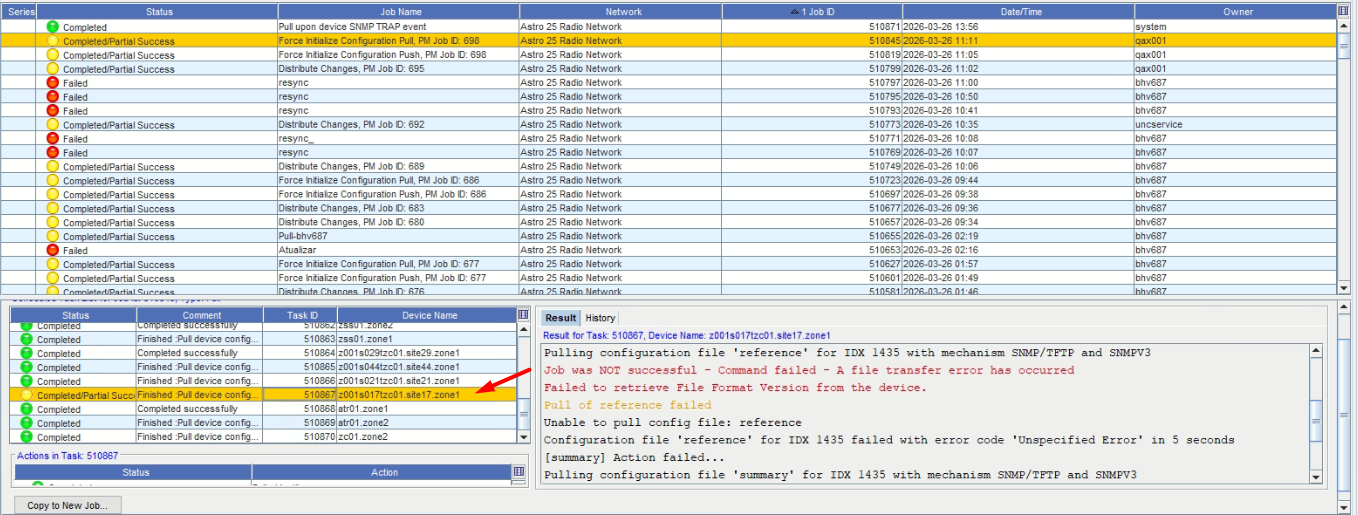This screenshot has height=515, width=1358.
Task: Click yellow partial success icon of task 510867
Action: tap(27, 395)
